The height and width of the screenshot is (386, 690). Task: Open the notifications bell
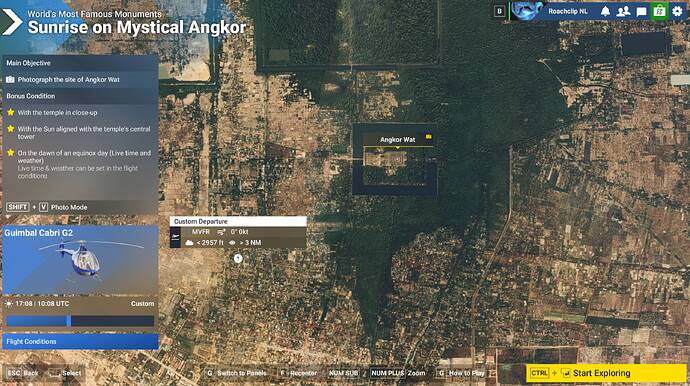[x=606, y=11]
